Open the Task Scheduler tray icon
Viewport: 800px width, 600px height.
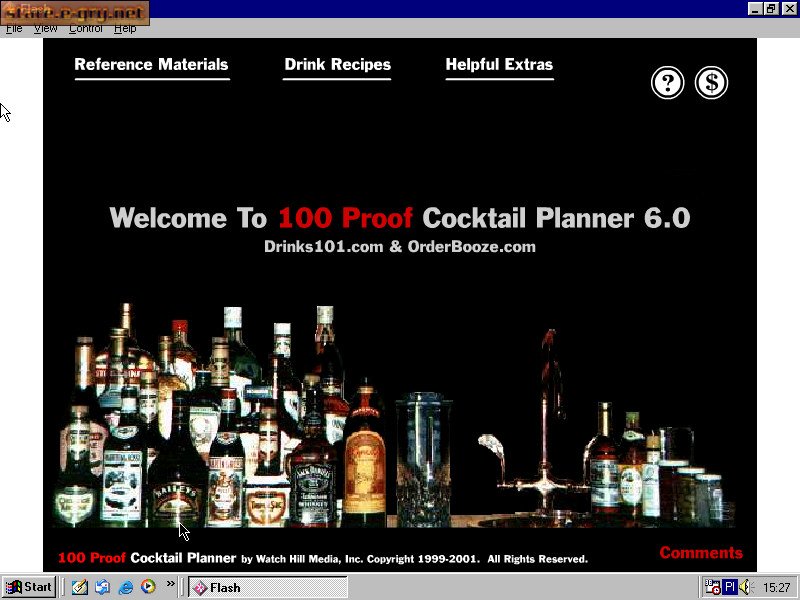point(712,587)
